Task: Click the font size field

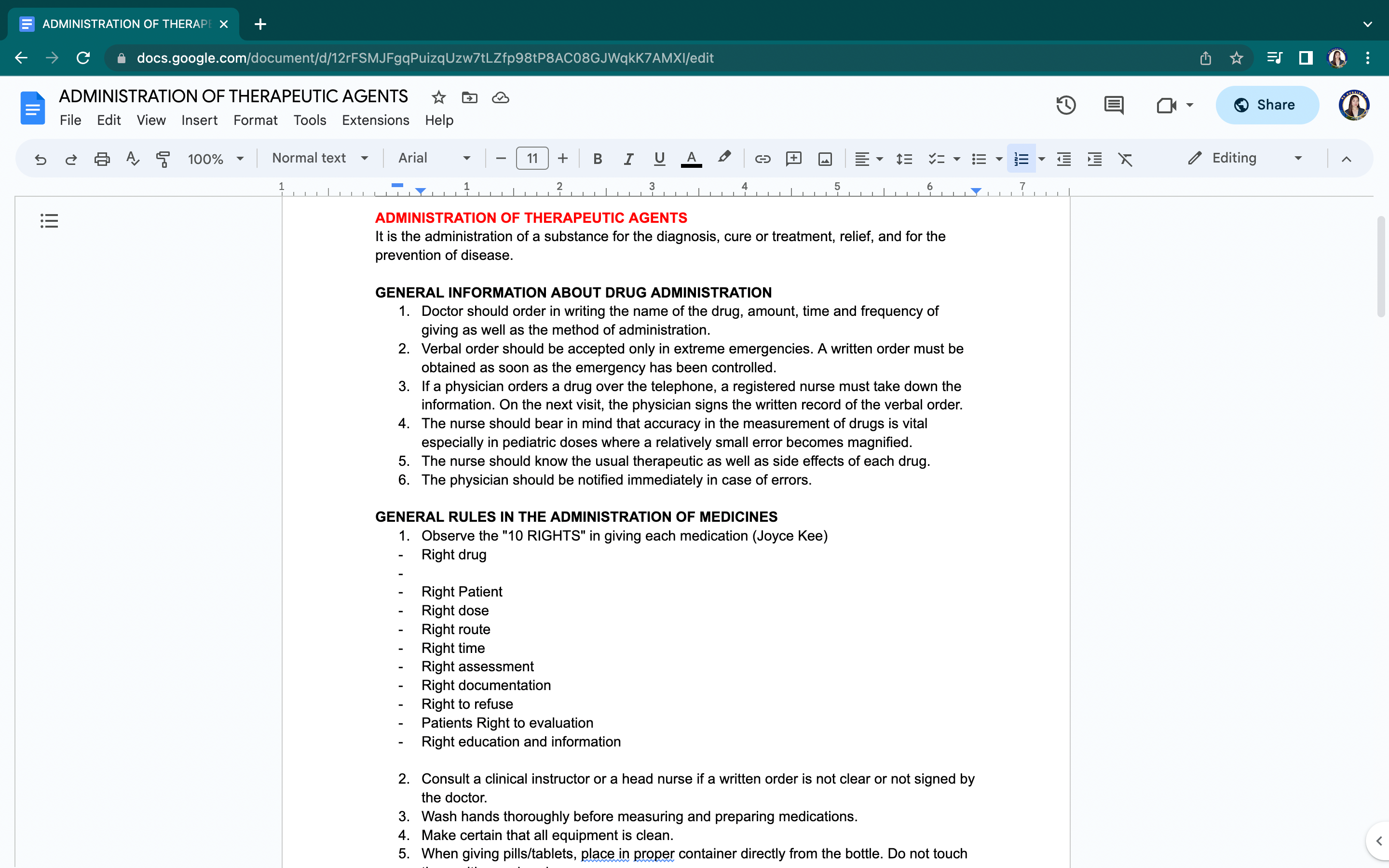Action: tap(532, 159)
